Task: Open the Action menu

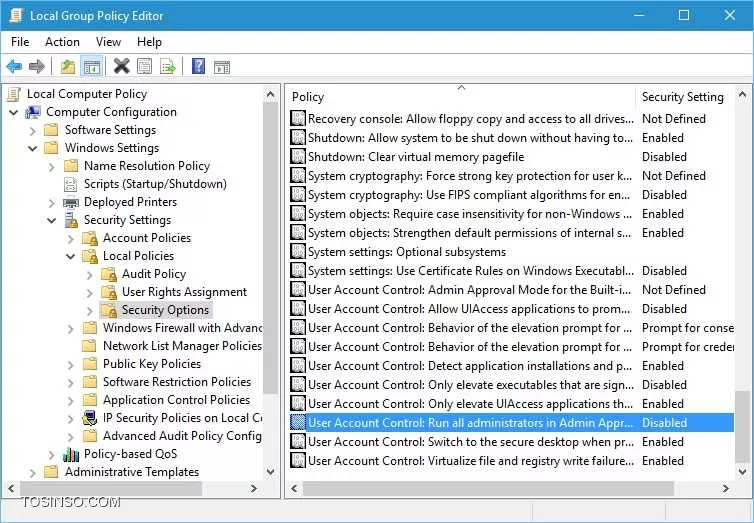Action: (x=63, y=42)
